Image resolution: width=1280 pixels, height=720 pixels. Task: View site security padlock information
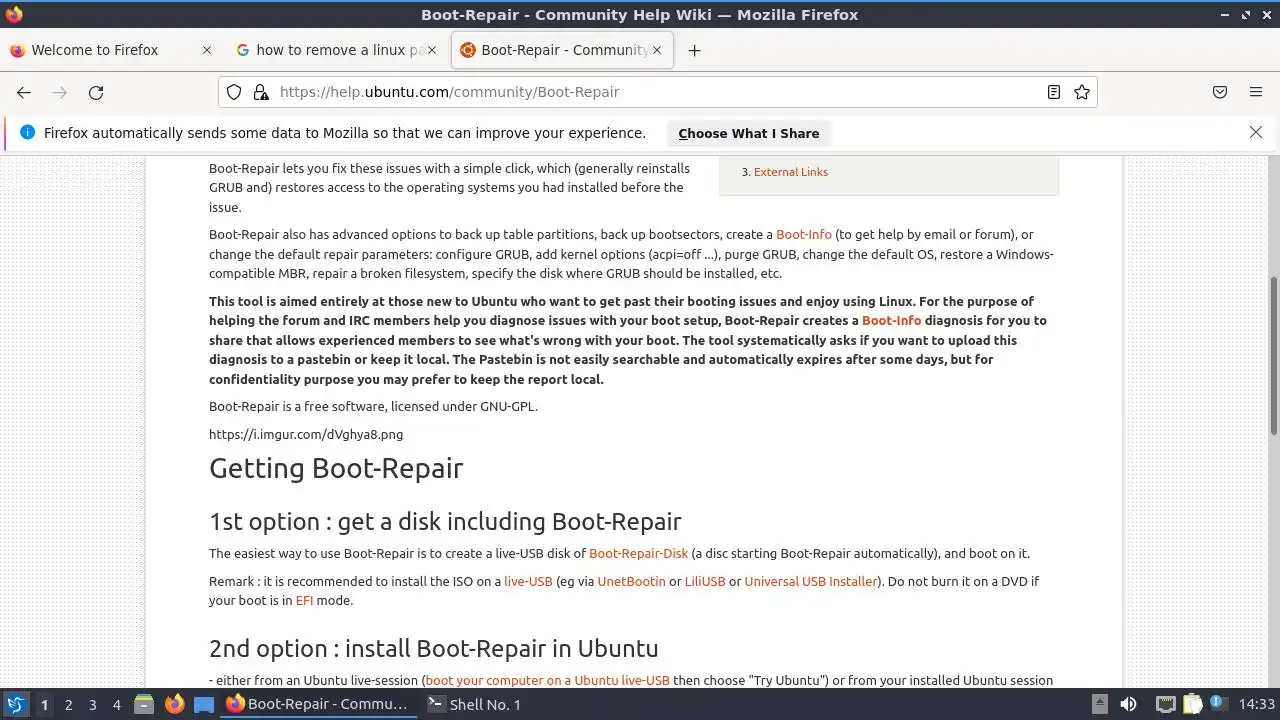point(261,92)
